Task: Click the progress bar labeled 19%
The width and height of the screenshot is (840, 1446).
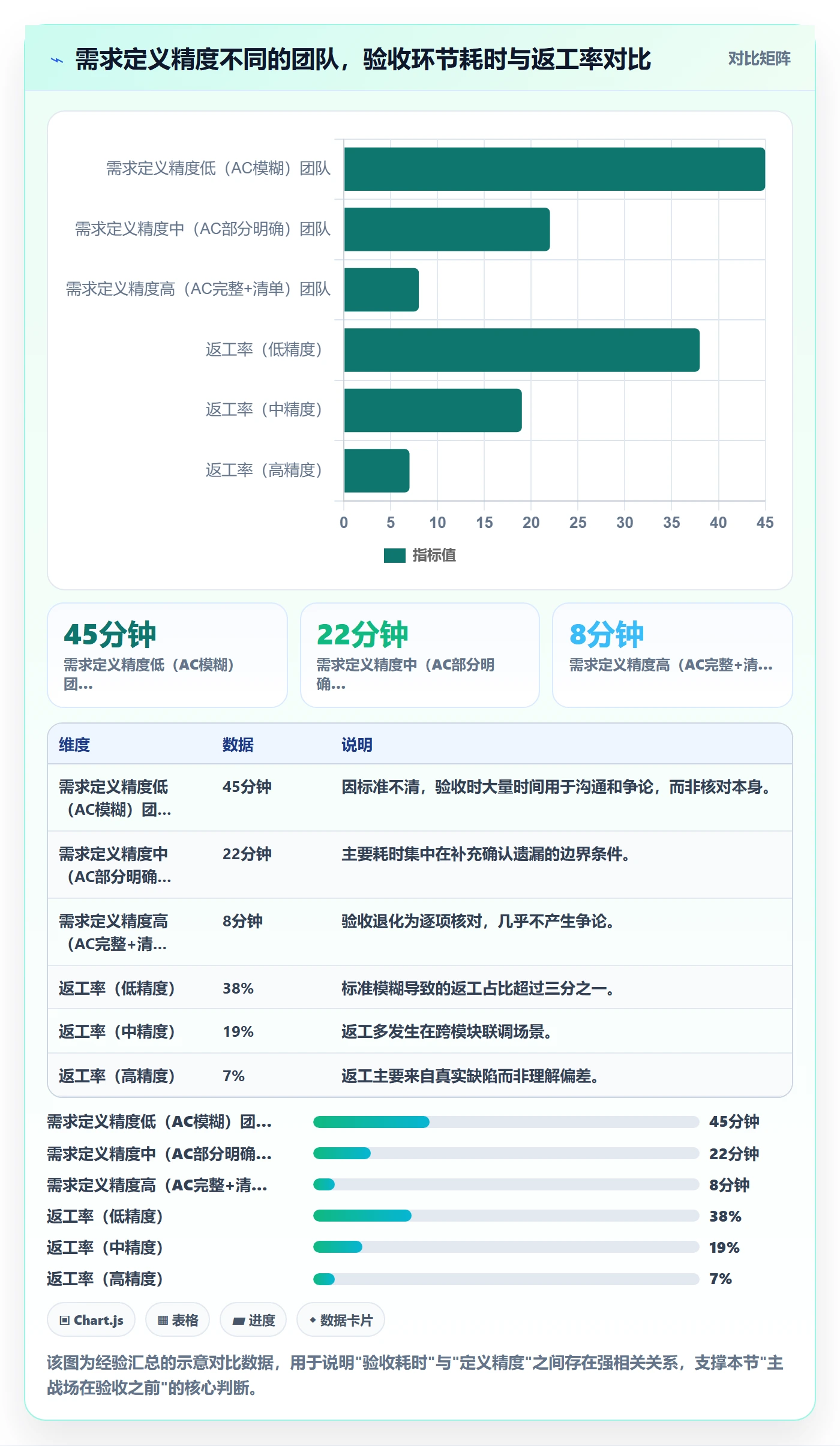Action: (506, 1247)
